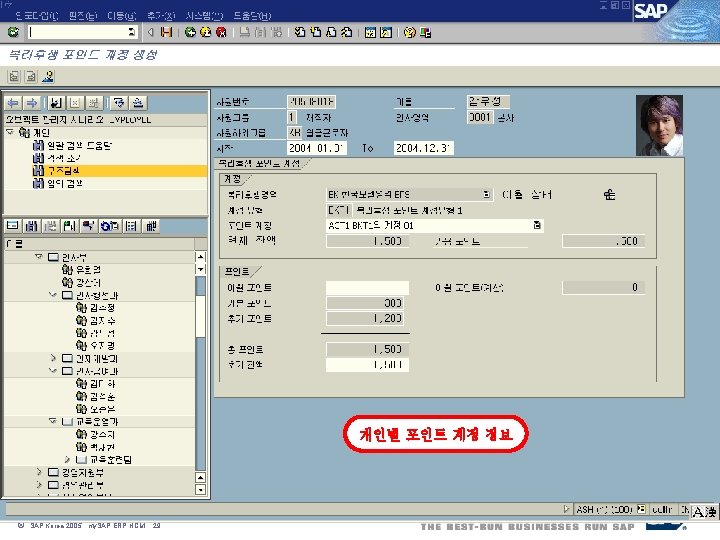Screen dimensions: 720x540
Task: Go to Next Page icon
Action: pos(331,32)
